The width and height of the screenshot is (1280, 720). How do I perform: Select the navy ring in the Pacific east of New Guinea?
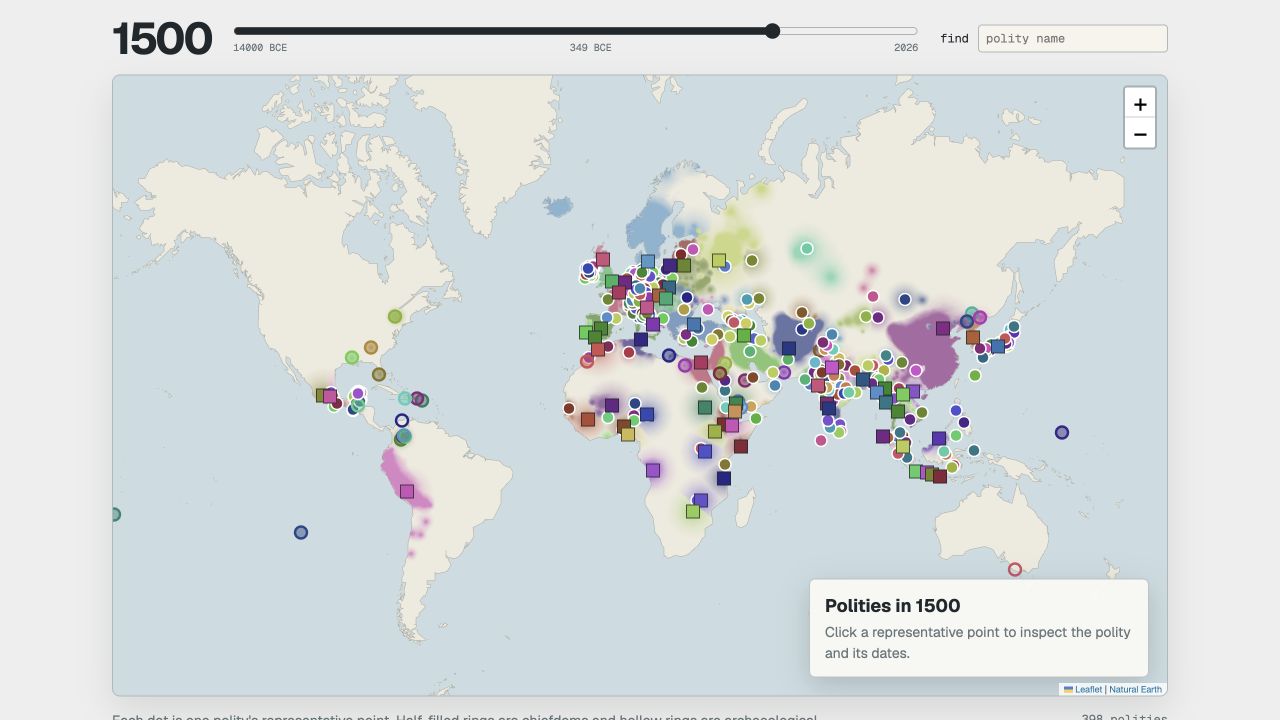point(1062,433)
